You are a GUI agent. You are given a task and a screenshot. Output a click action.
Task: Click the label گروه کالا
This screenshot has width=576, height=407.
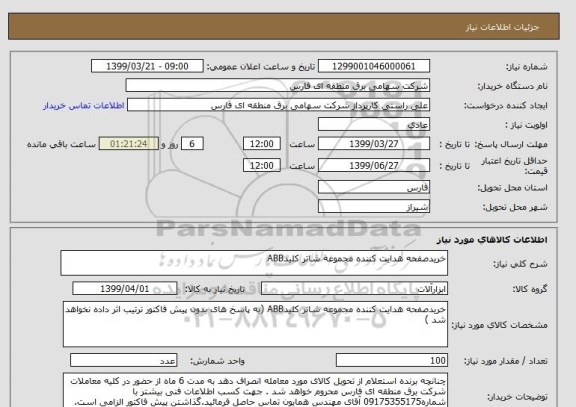click(530, 289)
